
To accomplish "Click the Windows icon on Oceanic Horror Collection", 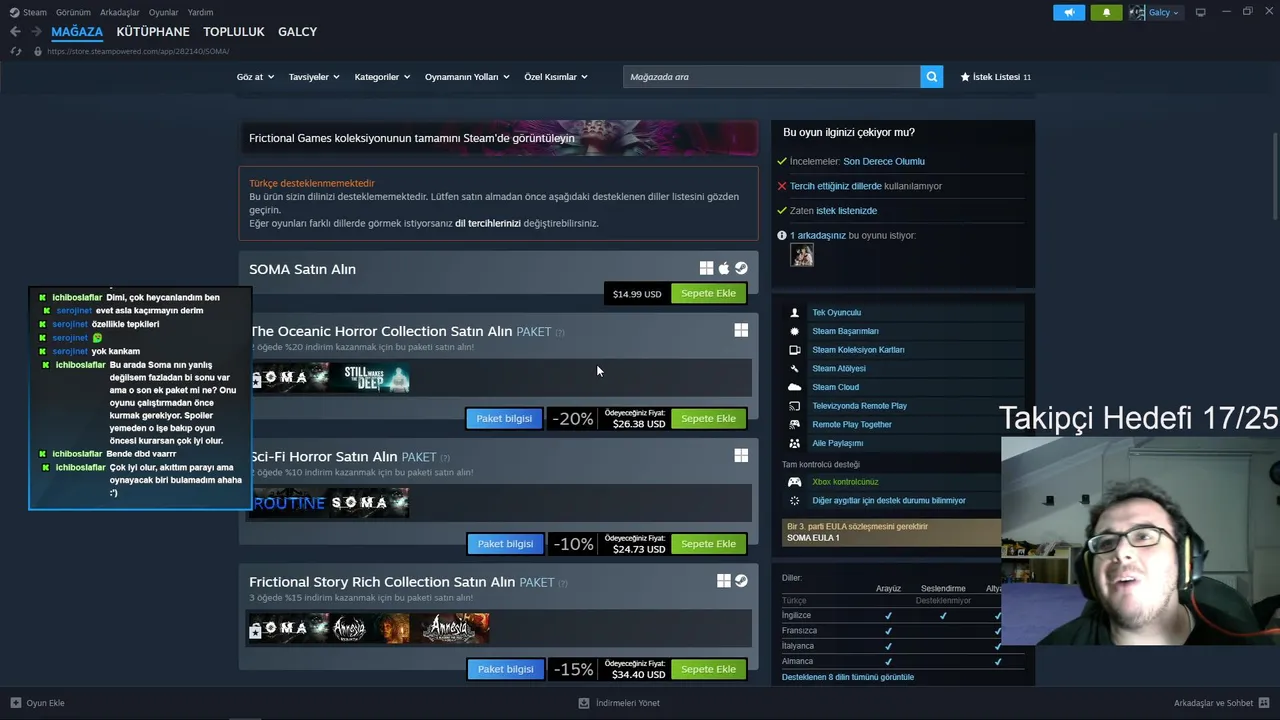I will (x=741, y=330).
